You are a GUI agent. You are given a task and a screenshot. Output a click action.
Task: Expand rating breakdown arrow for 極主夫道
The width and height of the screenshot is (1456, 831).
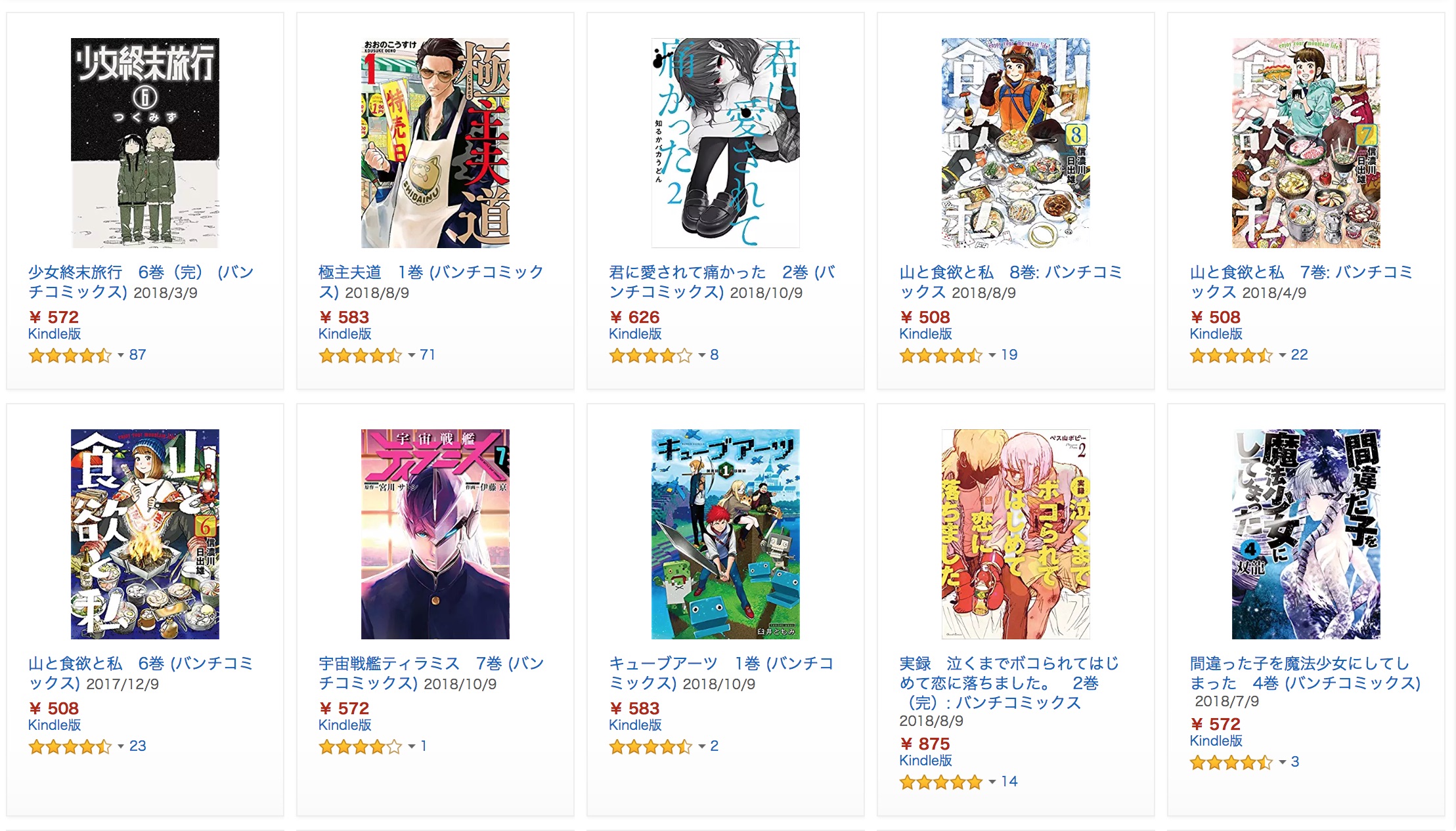click(x=412, y=355)
